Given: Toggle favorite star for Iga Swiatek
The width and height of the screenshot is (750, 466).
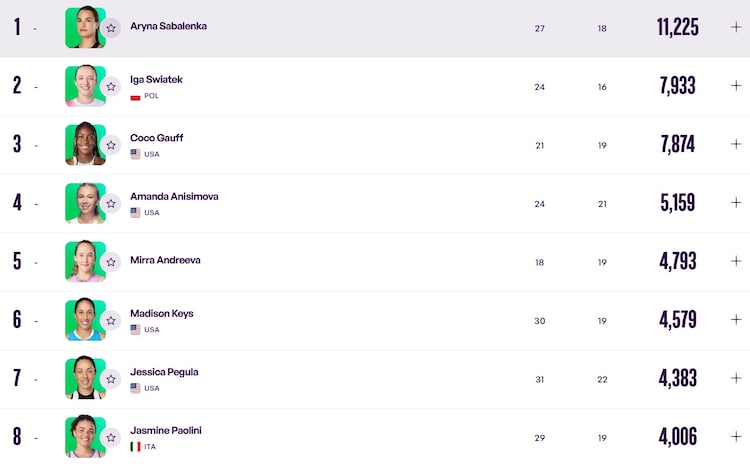Looking at the screenshot, I should 111,87.
